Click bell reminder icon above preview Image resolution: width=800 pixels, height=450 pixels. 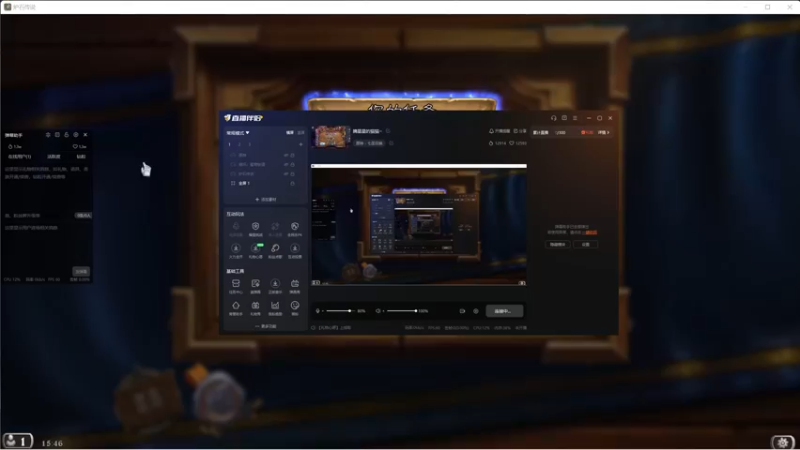point(491,131)
